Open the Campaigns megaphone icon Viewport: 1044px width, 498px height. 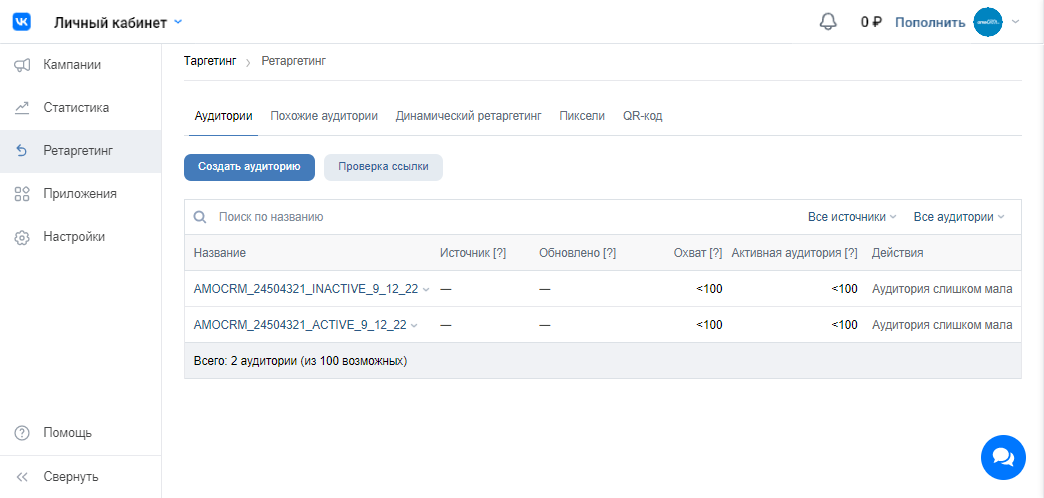tap(22, 65)
